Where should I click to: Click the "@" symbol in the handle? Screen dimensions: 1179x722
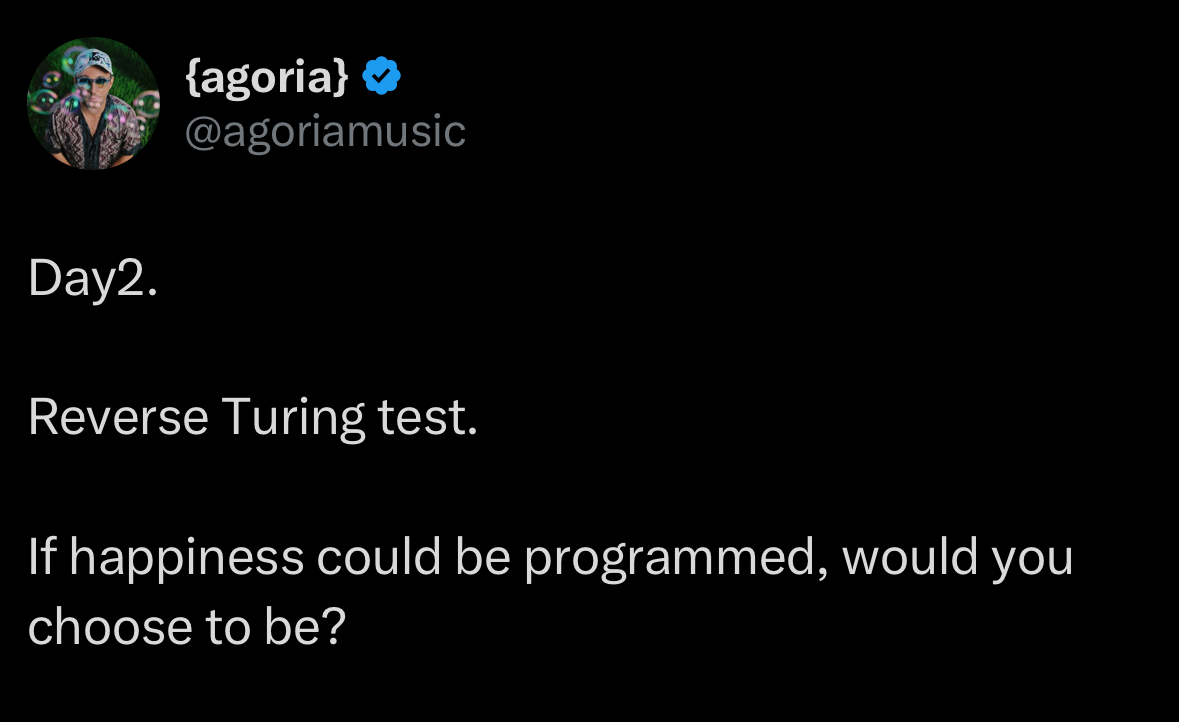(x=203, y=133)
